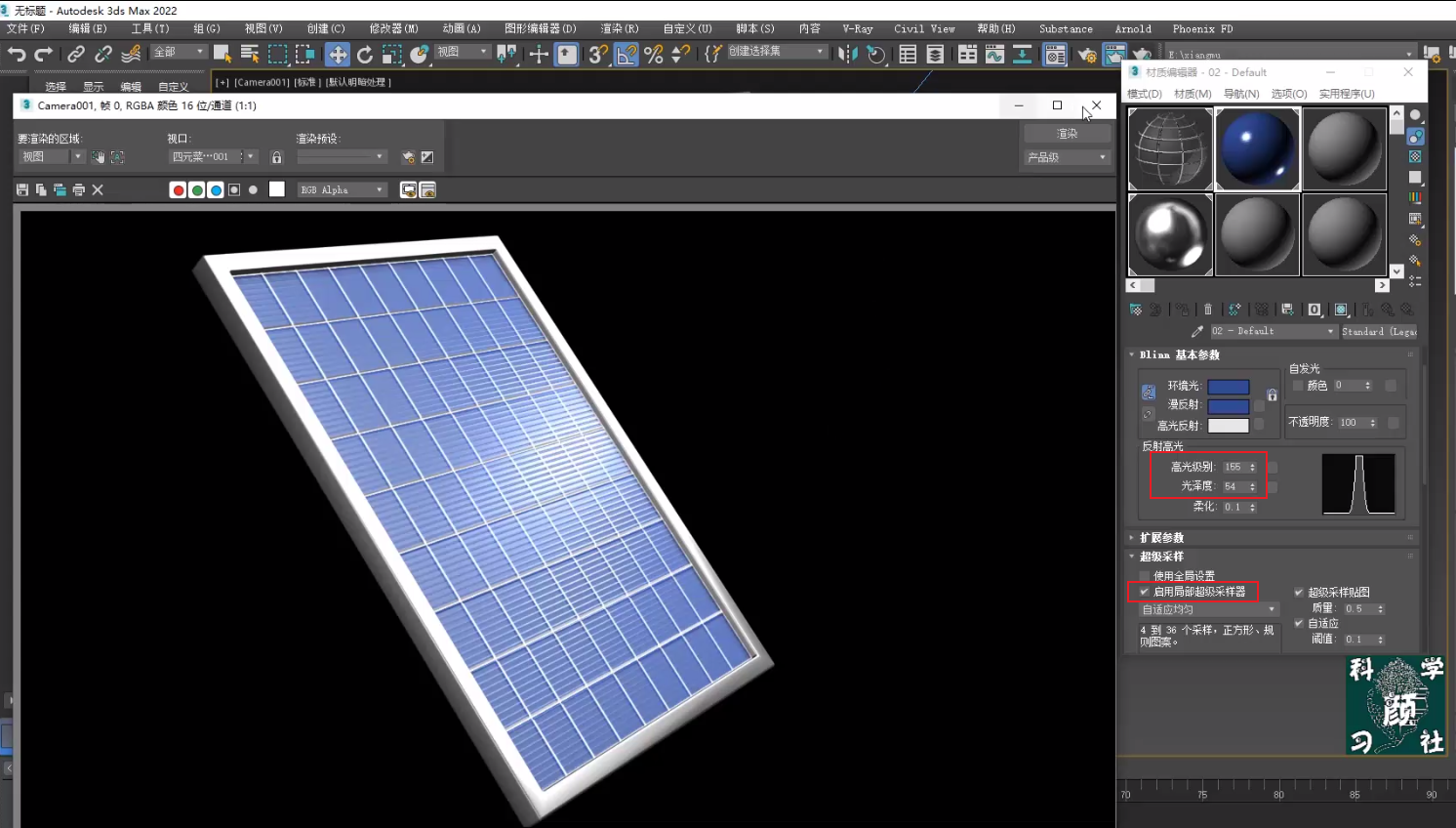
Task: Activate the Select Object tool
Action: pos(222,55)
